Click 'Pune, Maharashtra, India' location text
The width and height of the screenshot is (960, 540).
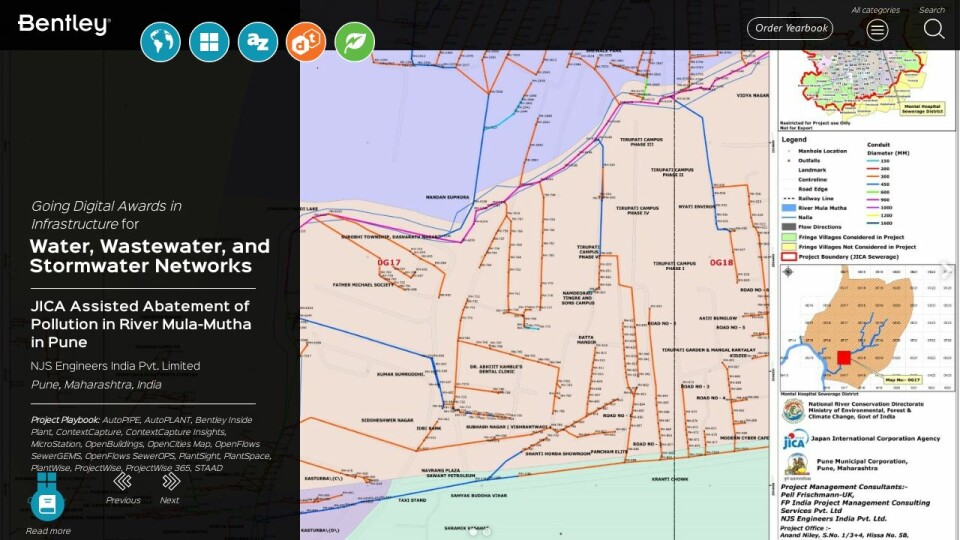(x=96, y=384)
